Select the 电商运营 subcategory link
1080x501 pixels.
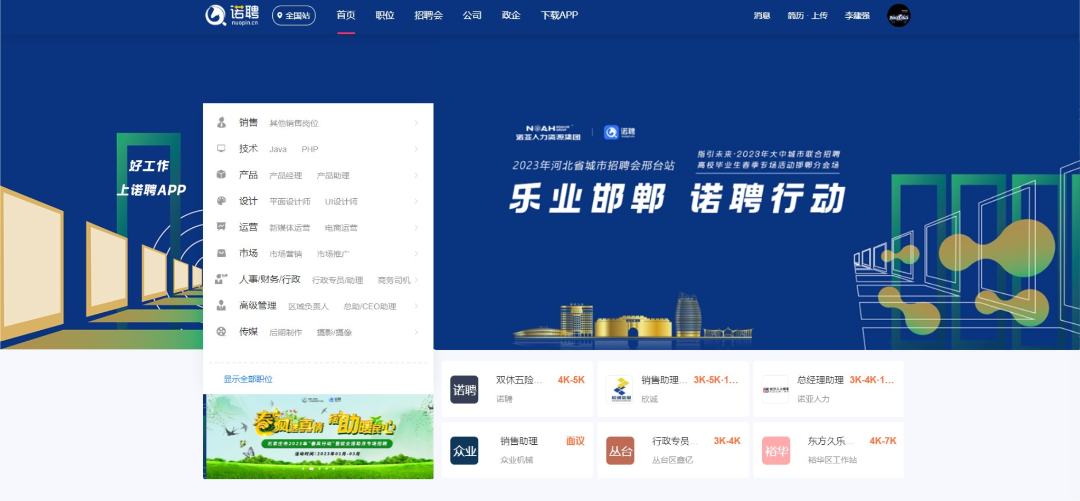[x=341, y=227]
